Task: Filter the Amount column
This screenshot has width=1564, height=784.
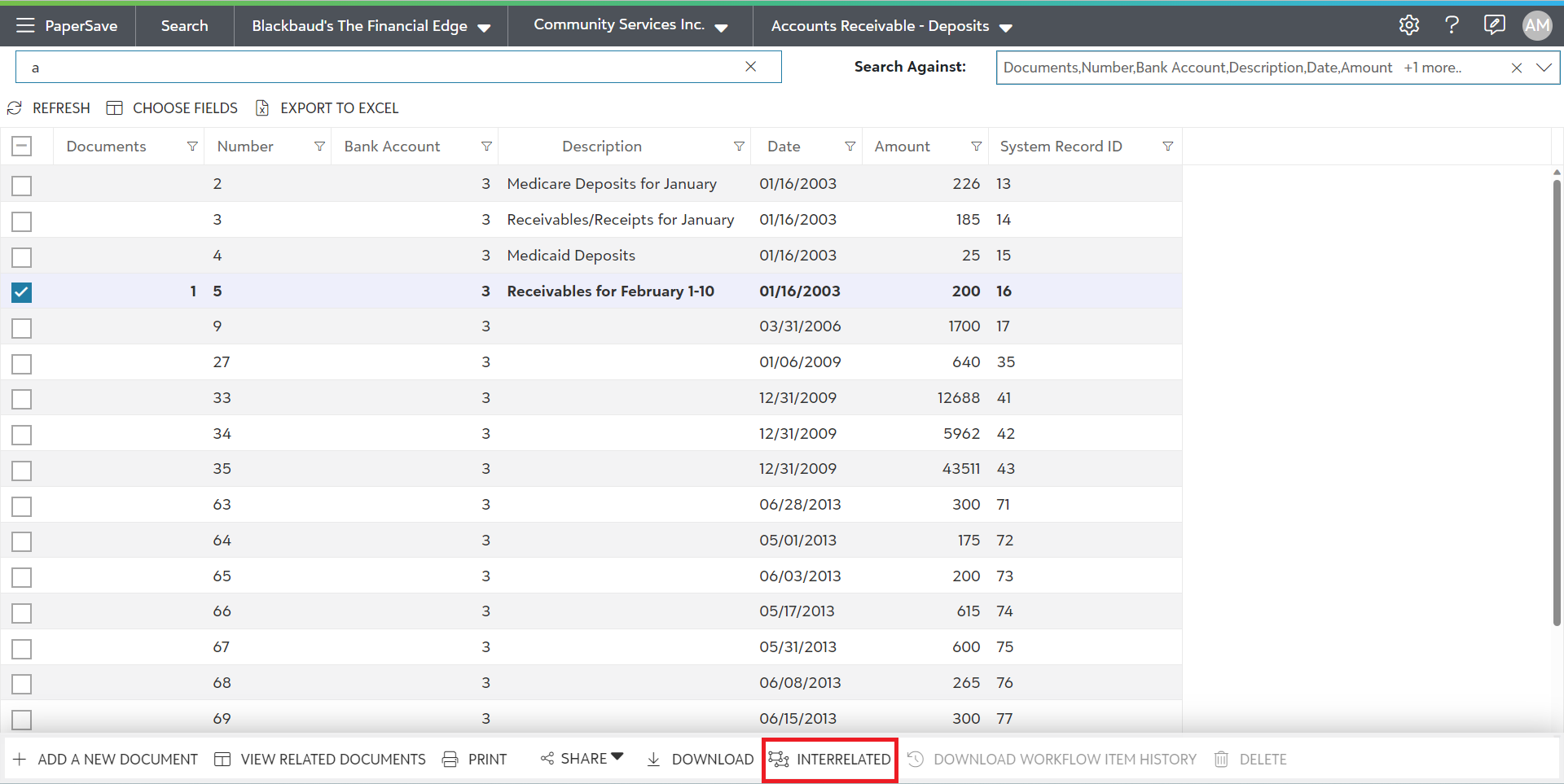Action: [x=976, y=147]
